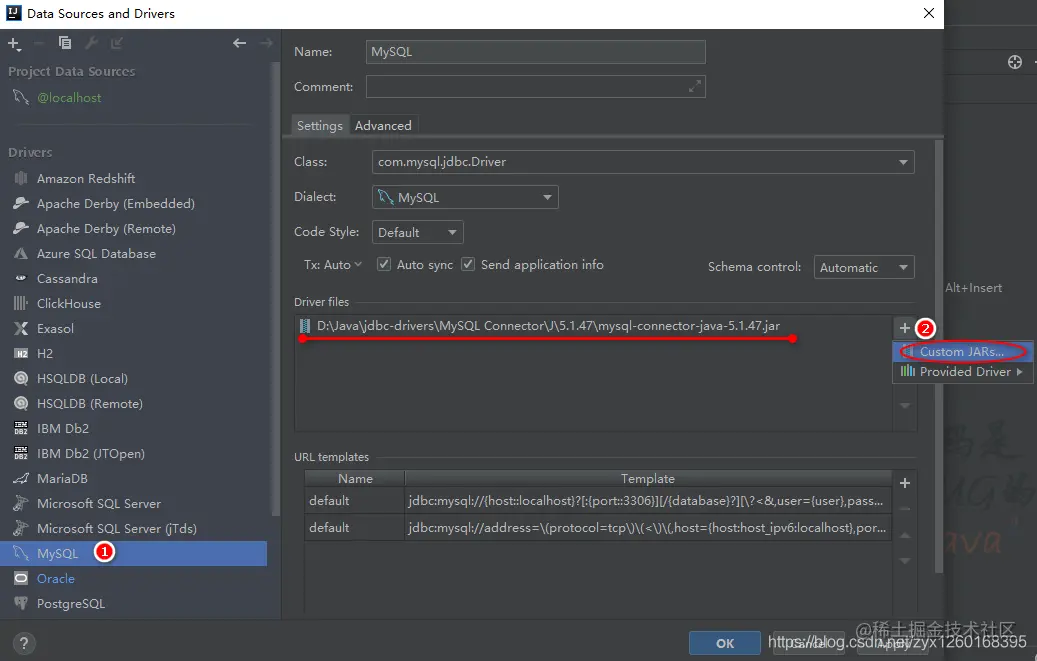
Task: Select the Cassandra driver entry
Action: [67, 279]
